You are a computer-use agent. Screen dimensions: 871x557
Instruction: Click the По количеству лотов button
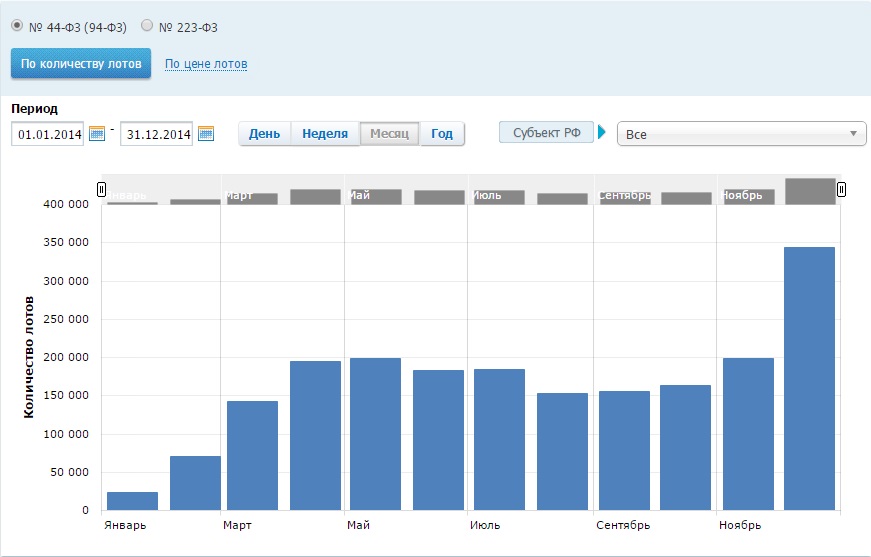coord(81,63)
